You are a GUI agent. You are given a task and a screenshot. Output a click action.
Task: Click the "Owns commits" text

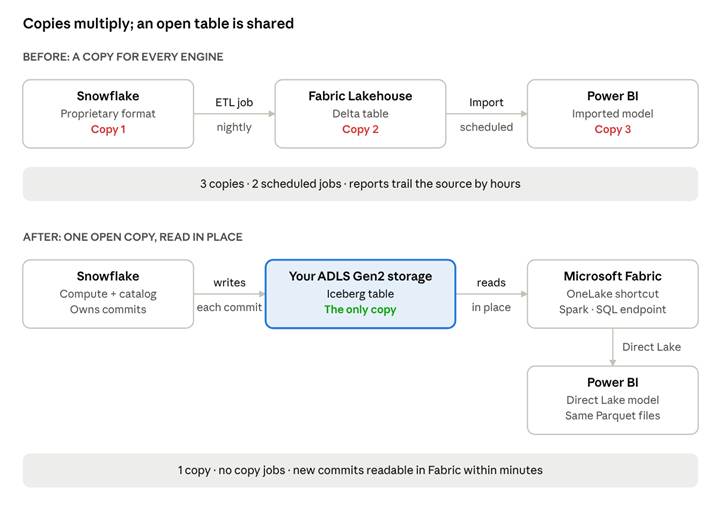108,310
